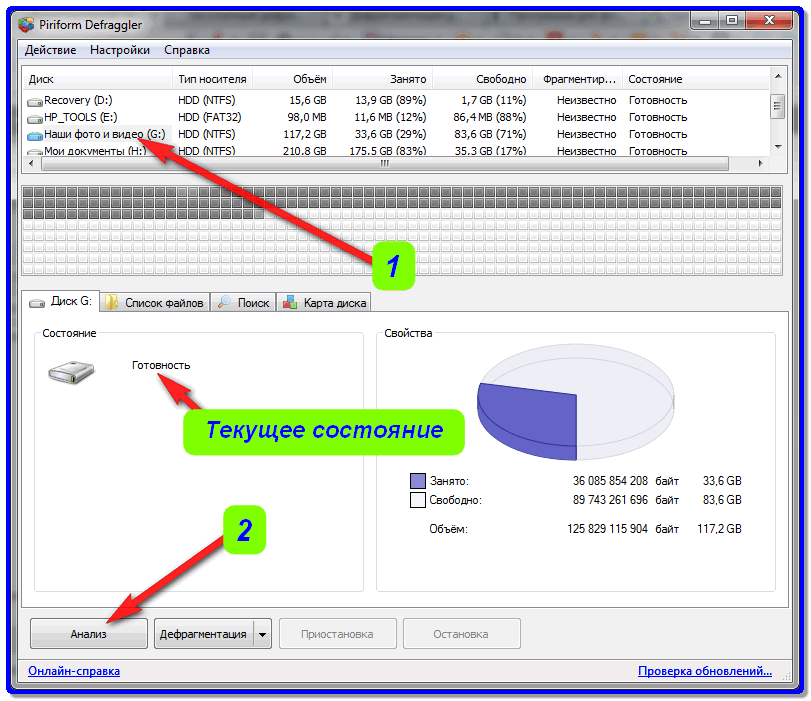
Task: Click the hard drive icon in Состояние panel
Action: coord(71,372)
